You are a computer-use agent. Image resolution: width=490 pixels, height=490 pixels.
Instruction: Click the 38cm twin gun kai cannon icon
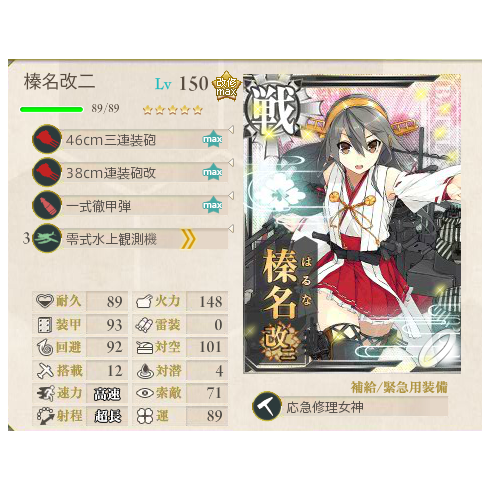[47, 172]
